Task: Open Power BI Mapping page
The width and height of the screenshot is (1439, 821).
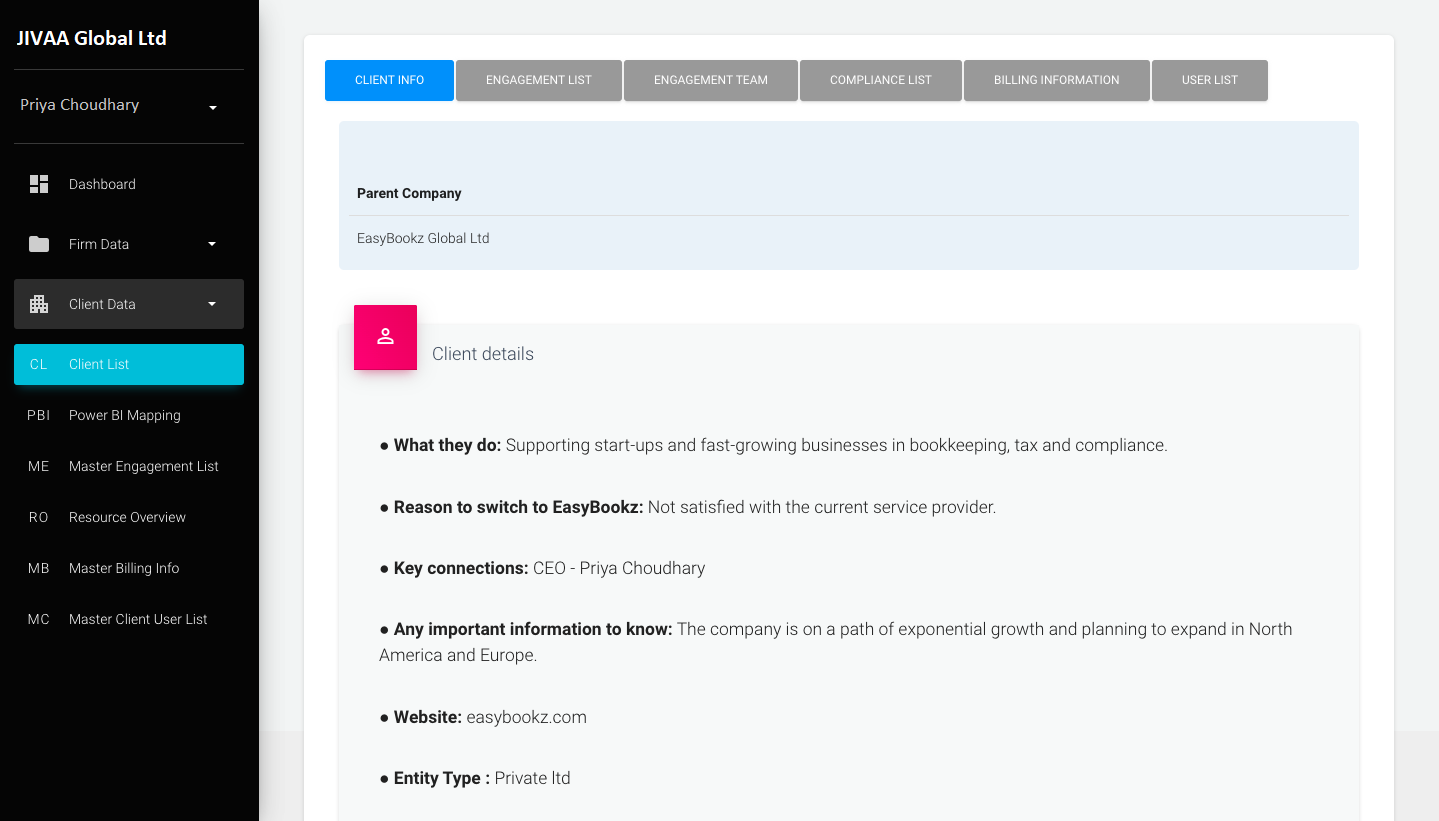Action: 124,415
